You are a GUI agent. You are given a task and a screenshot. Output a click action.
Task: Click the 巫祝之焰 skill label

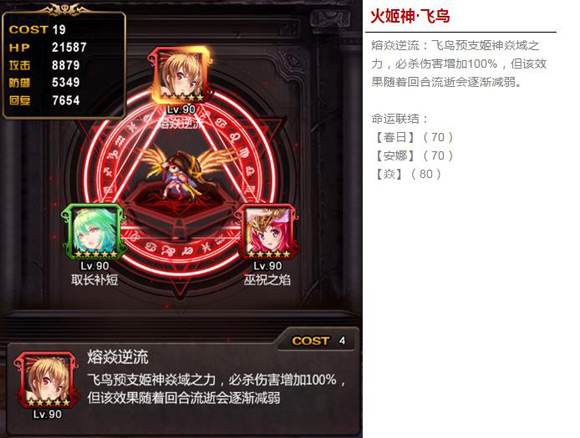(267, 280)
